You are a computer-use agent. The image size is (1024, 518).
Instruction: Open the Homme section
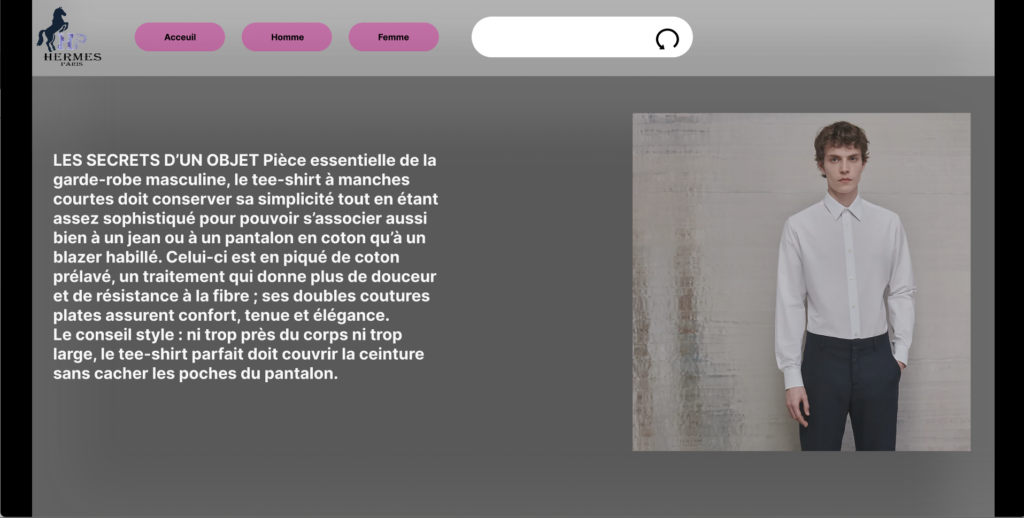tap(287, 37)
